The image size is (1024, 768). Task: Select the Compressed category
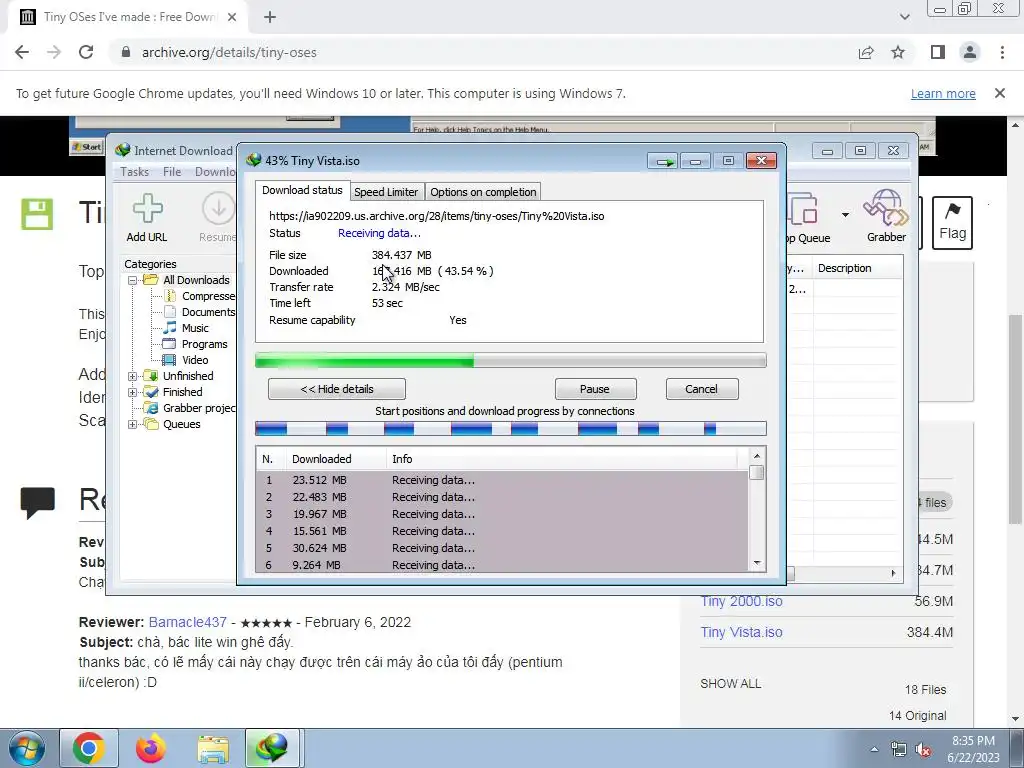tap(199, 296)
